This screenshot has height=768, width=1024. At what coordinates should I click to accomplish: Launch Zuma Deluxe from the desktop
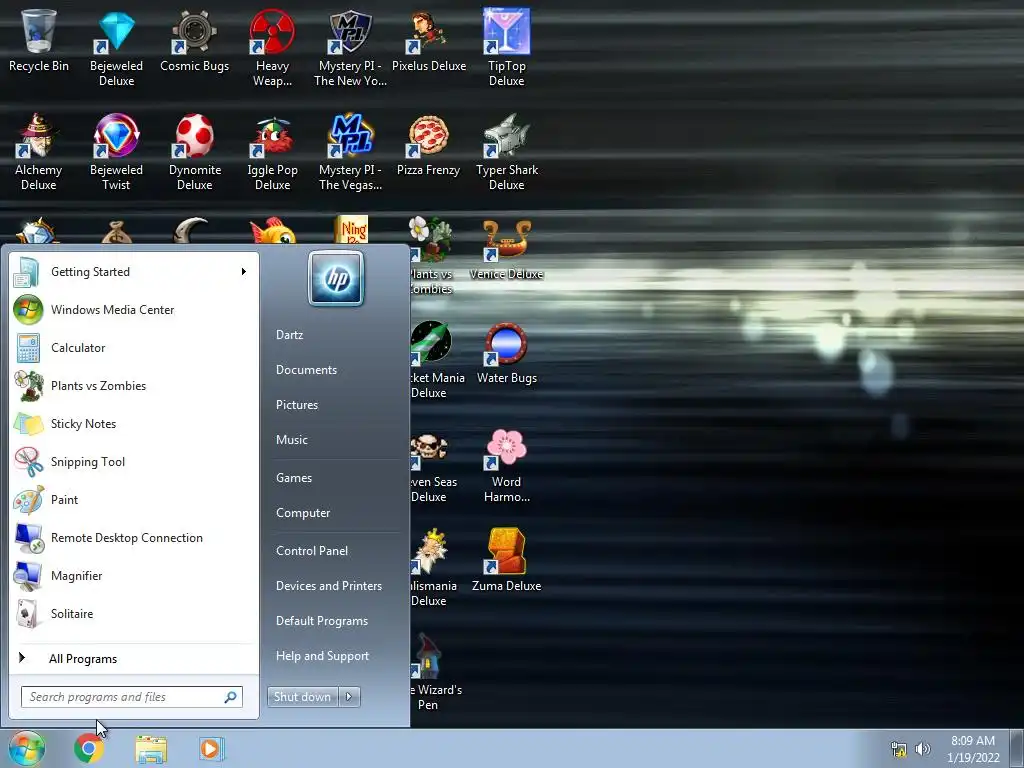coord(506,560)
